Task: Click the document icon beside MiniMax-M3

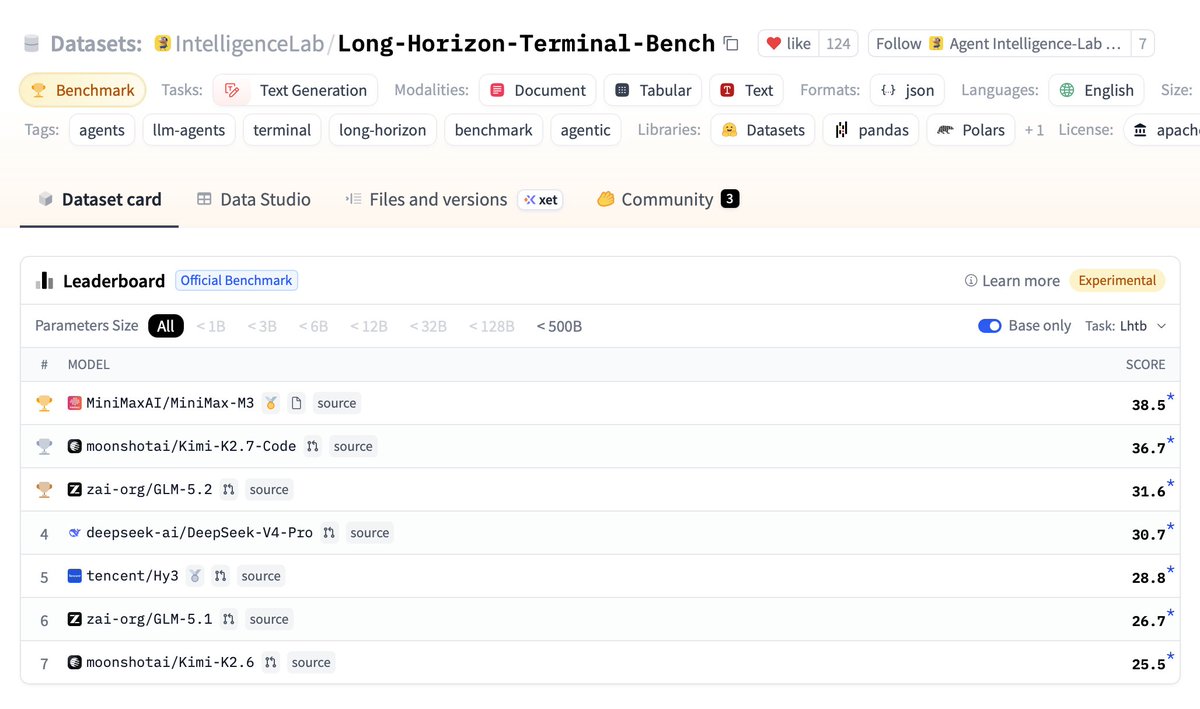Action: coord(296,403)
